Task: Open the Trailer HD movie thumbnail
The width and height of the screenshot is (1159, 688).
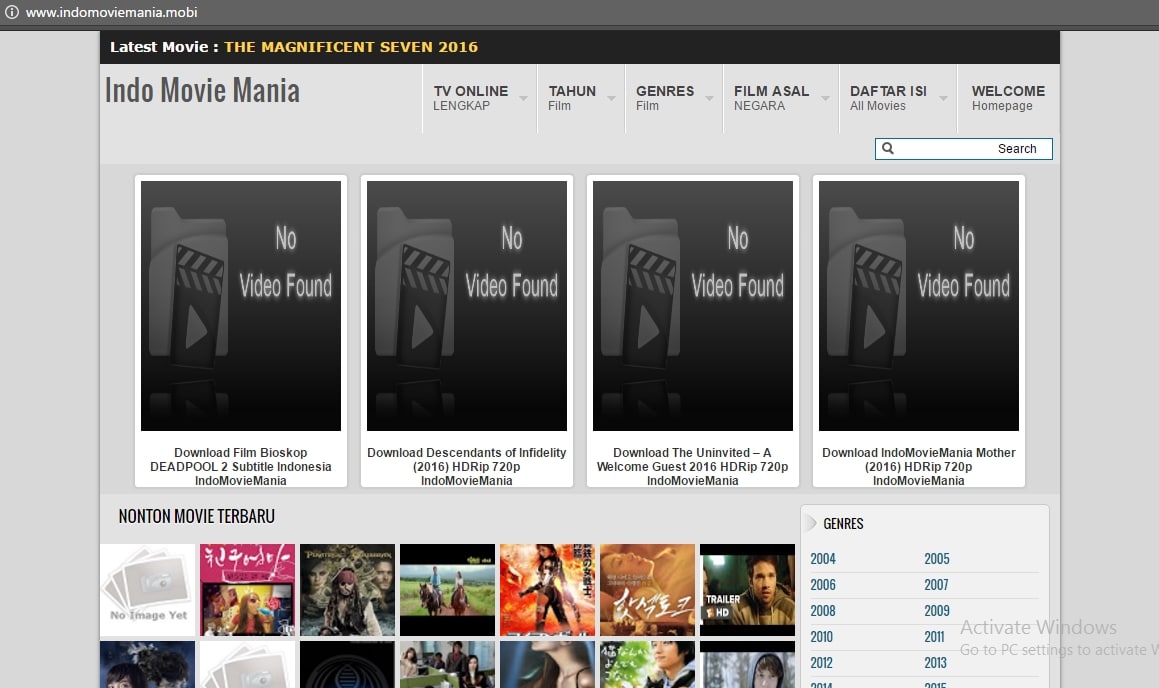Action: point(747,590)
